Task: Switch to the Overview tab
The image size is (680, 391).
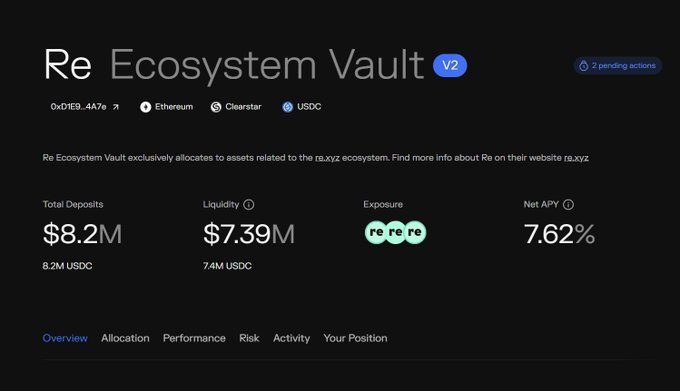Action: tap(65, 338)
